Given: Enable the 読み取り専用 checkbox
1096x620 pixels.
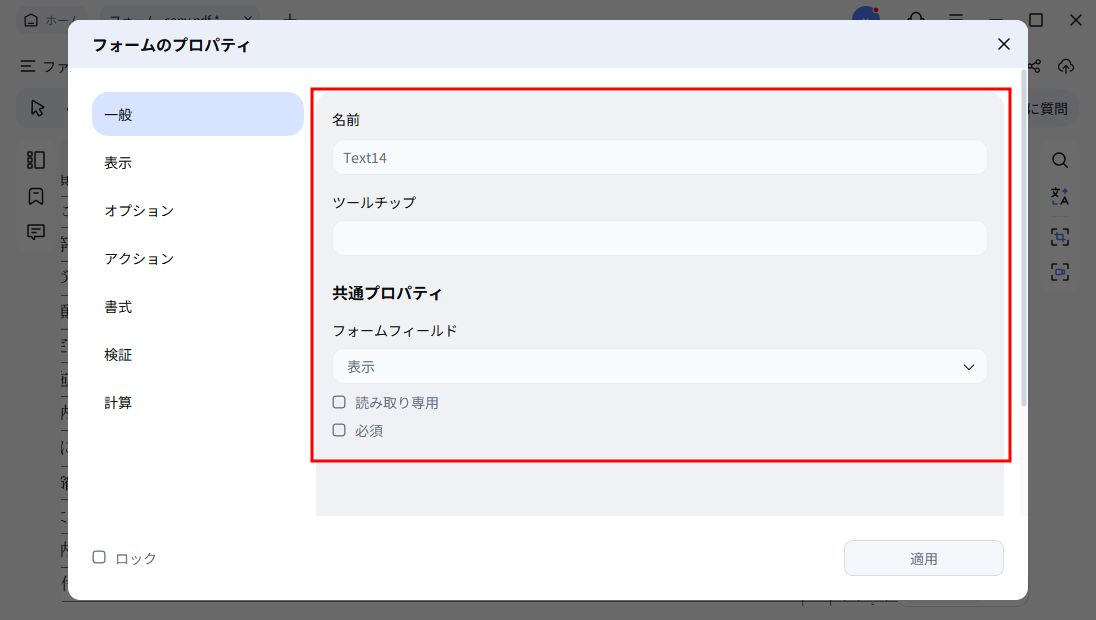Looking at the screenshot, I should (x=341, y=402).
